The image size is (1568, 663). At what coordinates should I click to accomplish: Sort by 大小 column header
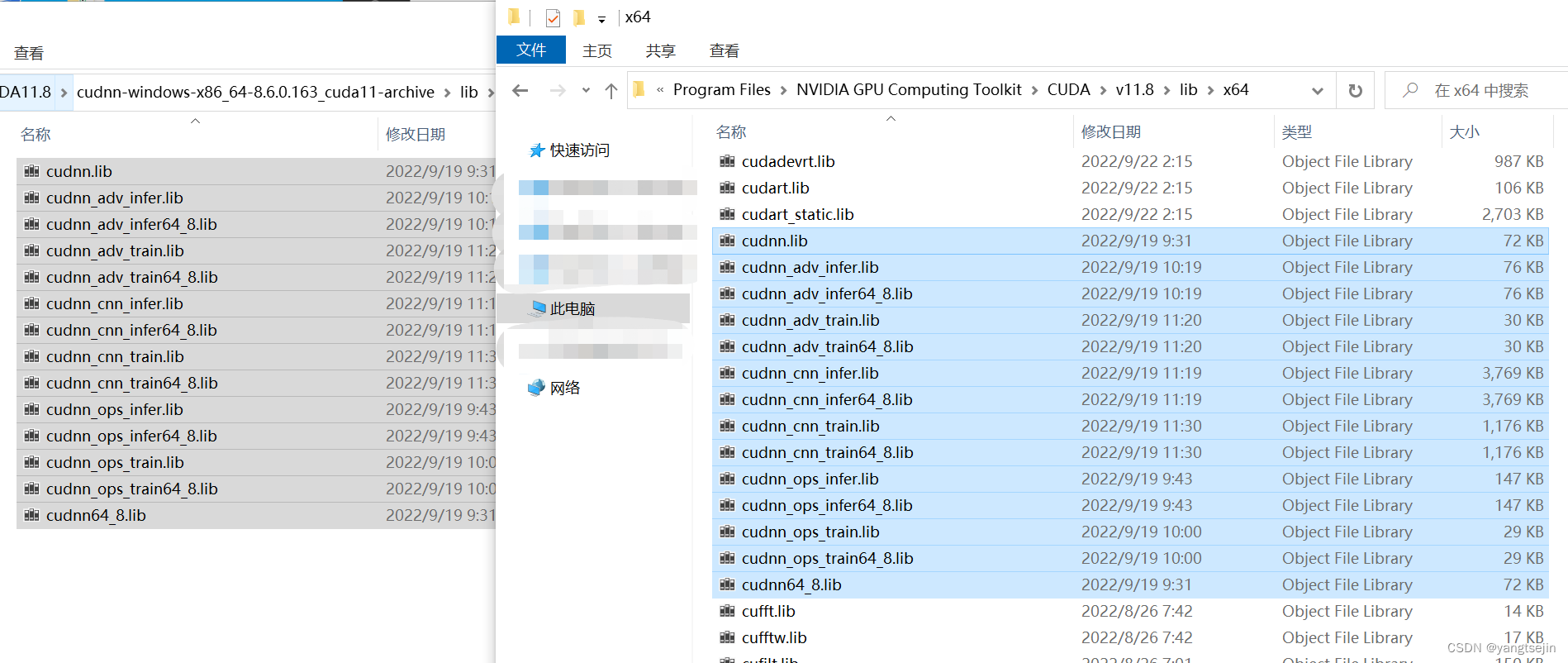tap(1464, 132)
